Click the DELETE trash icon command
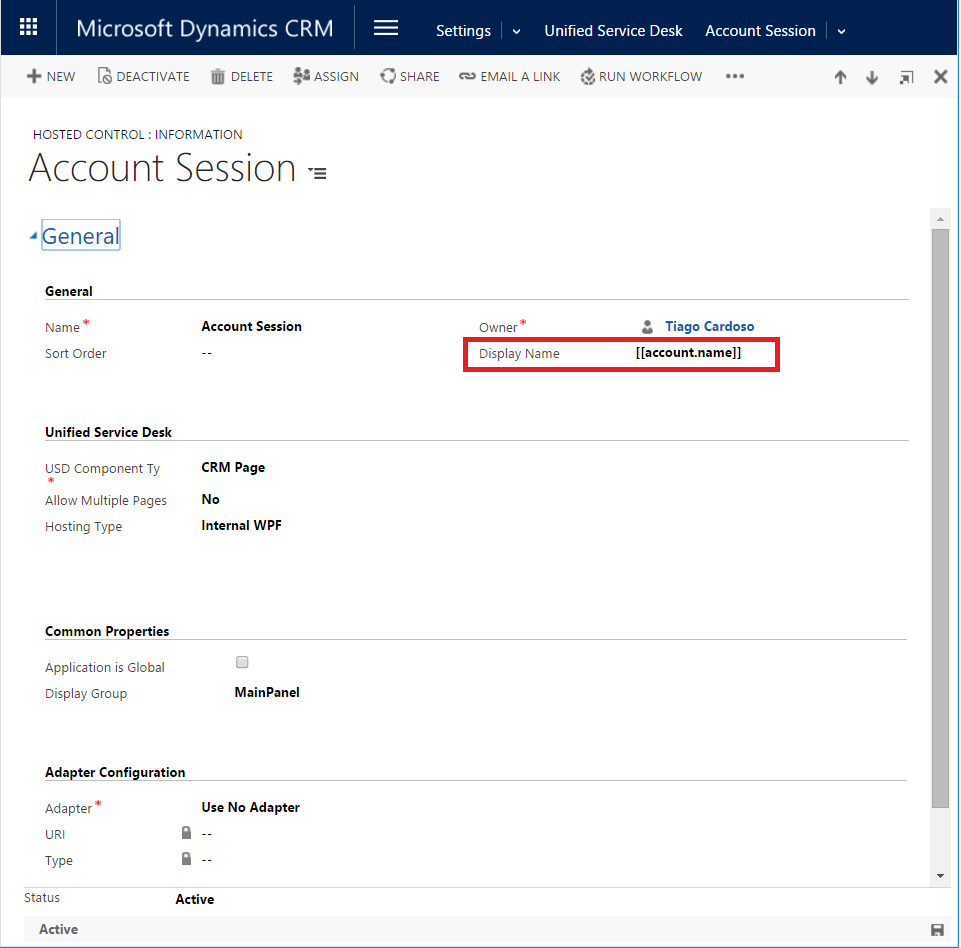This screenshot has width=961, height=948. tap(241, 77)
